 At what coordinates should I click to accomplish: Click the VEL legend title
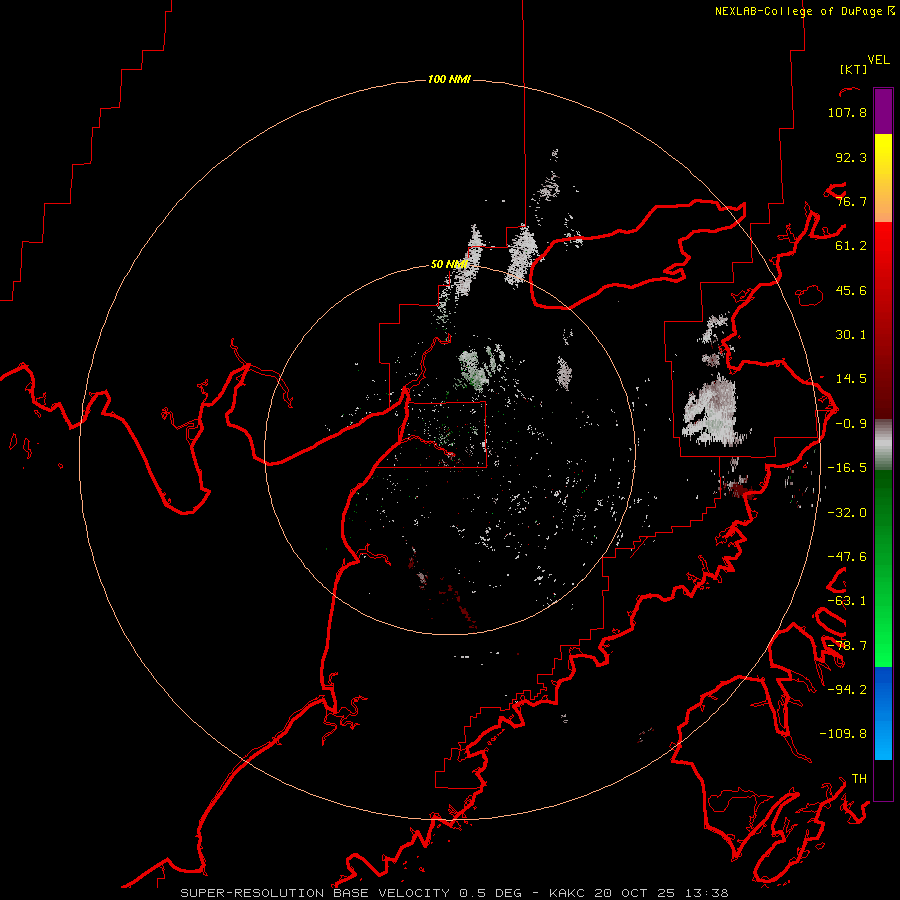tap(878, 60)
